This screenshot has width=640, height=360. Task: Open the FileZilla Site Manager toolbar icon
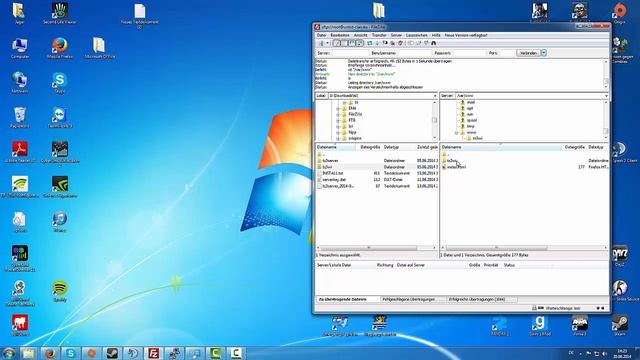pos(322,43)
